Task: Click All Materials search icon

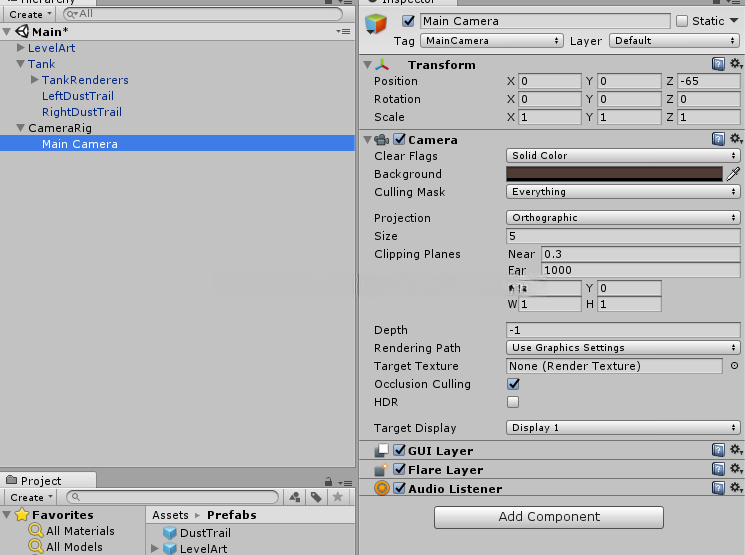Action: [x=36, y=530]
